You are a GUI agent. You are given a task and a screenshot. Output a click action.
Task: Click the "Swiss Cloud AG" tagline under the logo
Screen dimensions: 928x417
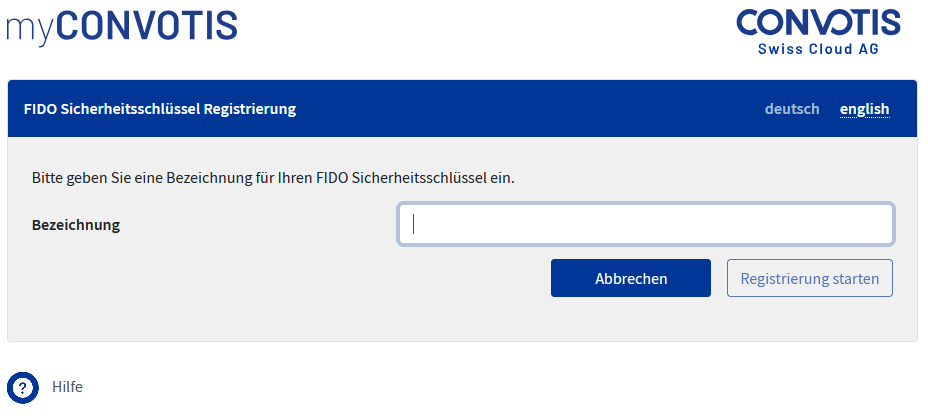tap(817, 49)
